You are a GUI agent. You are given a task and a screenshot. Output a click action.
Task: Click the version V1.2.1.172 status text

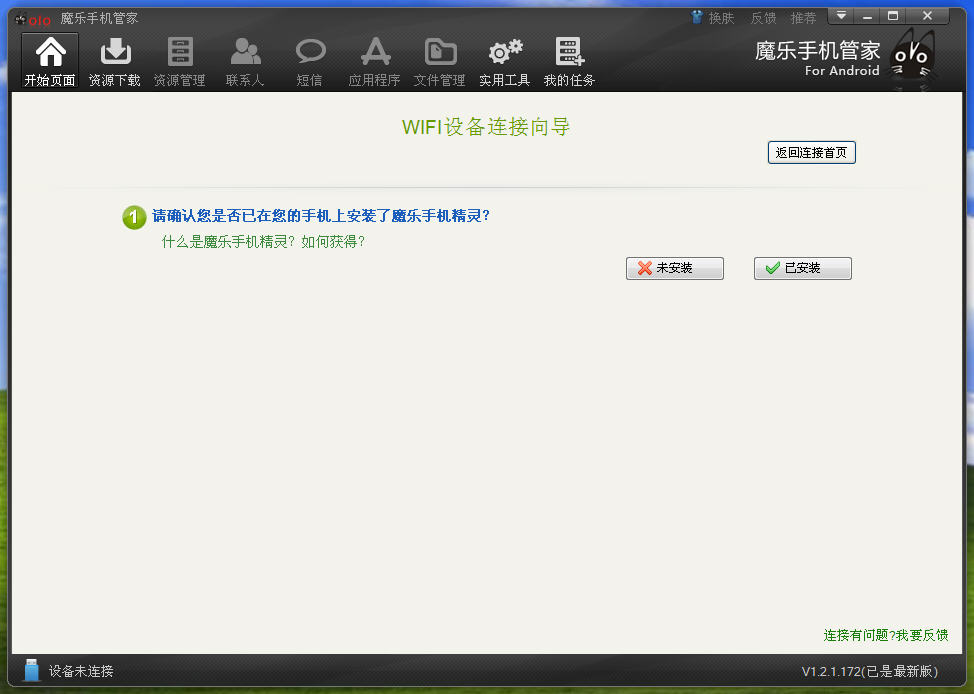pyautogui.click(x=870, y=671)
